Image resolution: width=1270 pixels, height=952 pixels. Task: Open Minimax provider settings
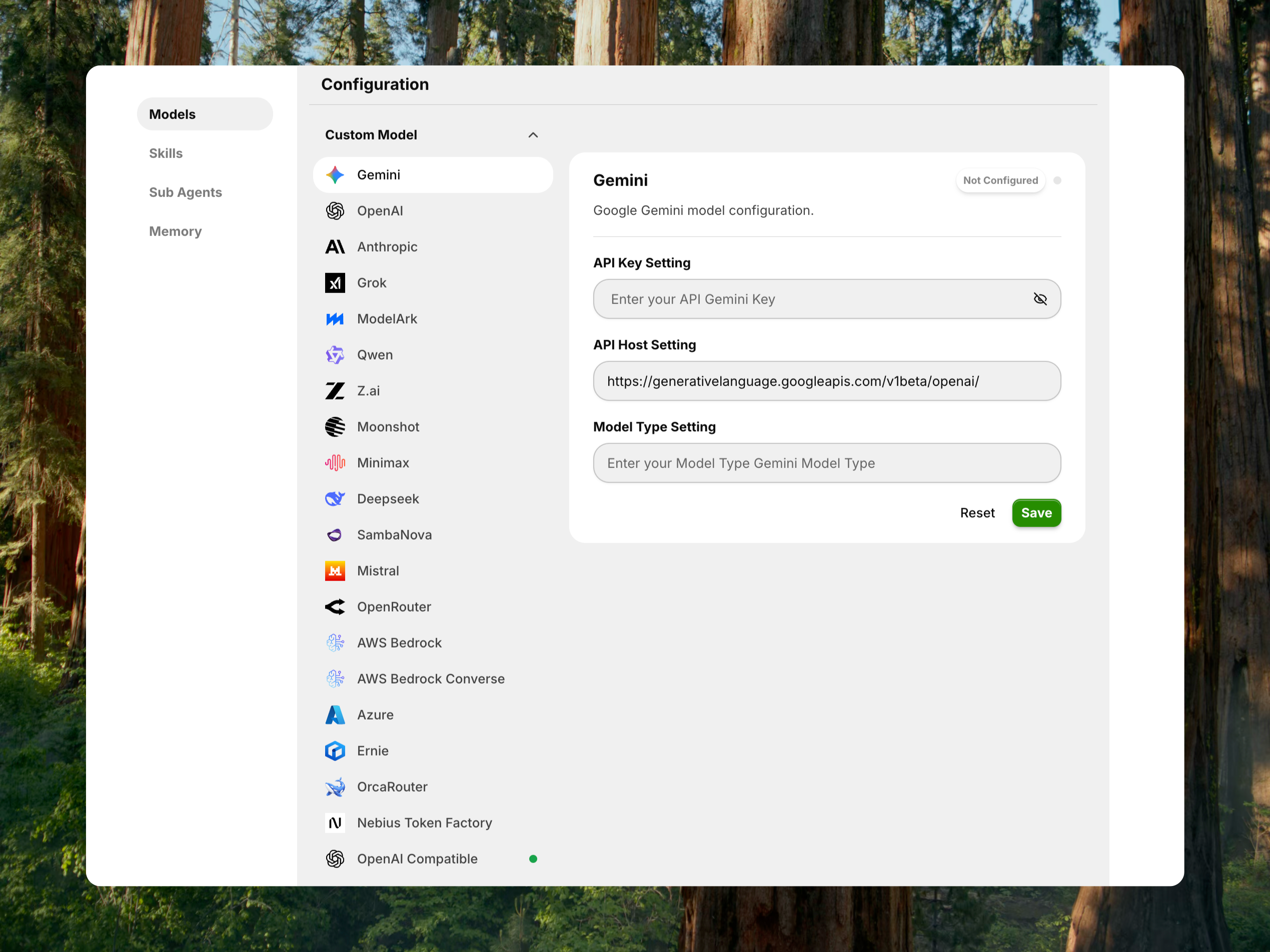coord(383,463)
